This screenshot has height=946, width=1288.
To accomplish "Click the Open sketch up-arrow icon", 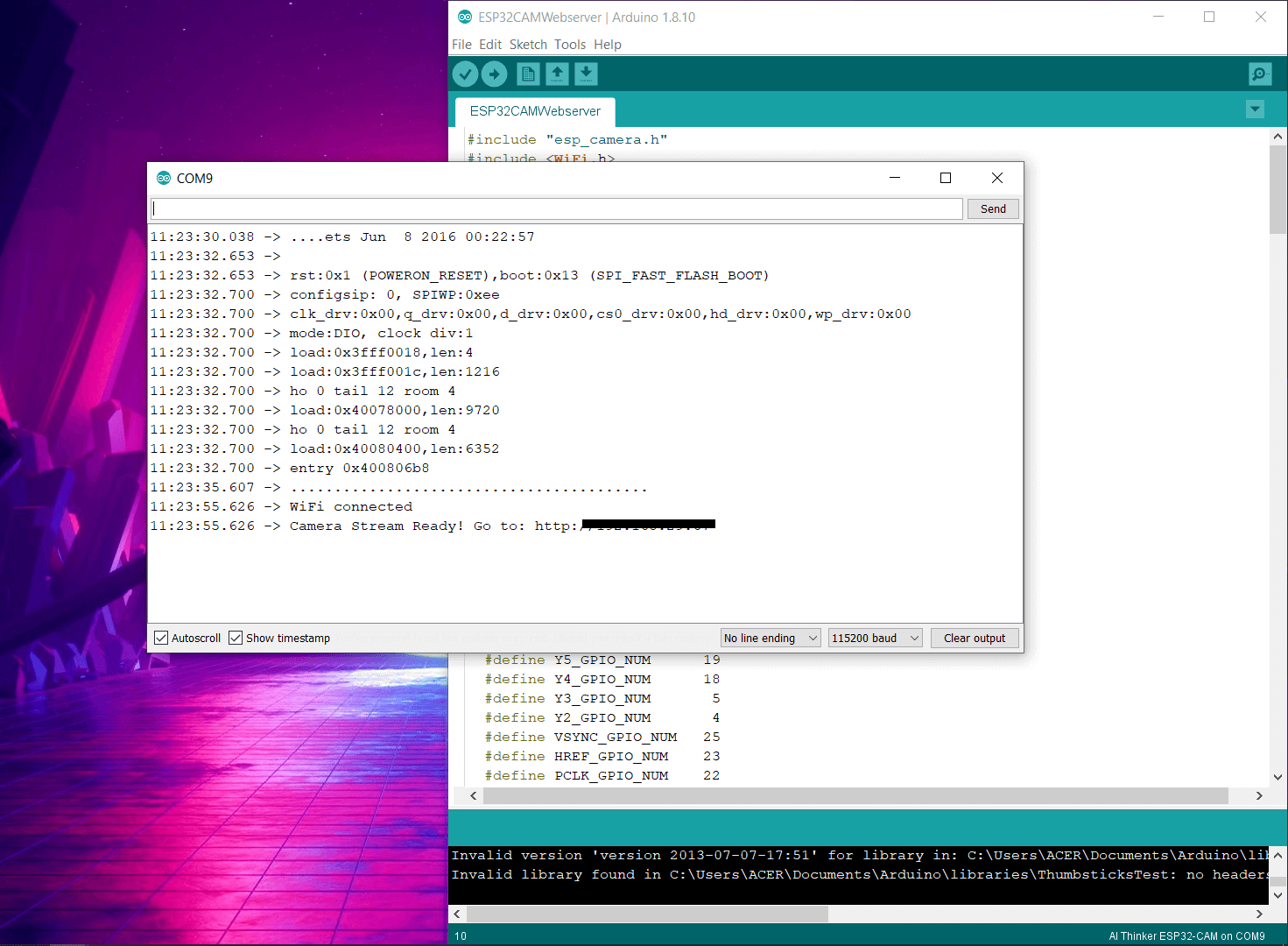I will click(558, 74).
